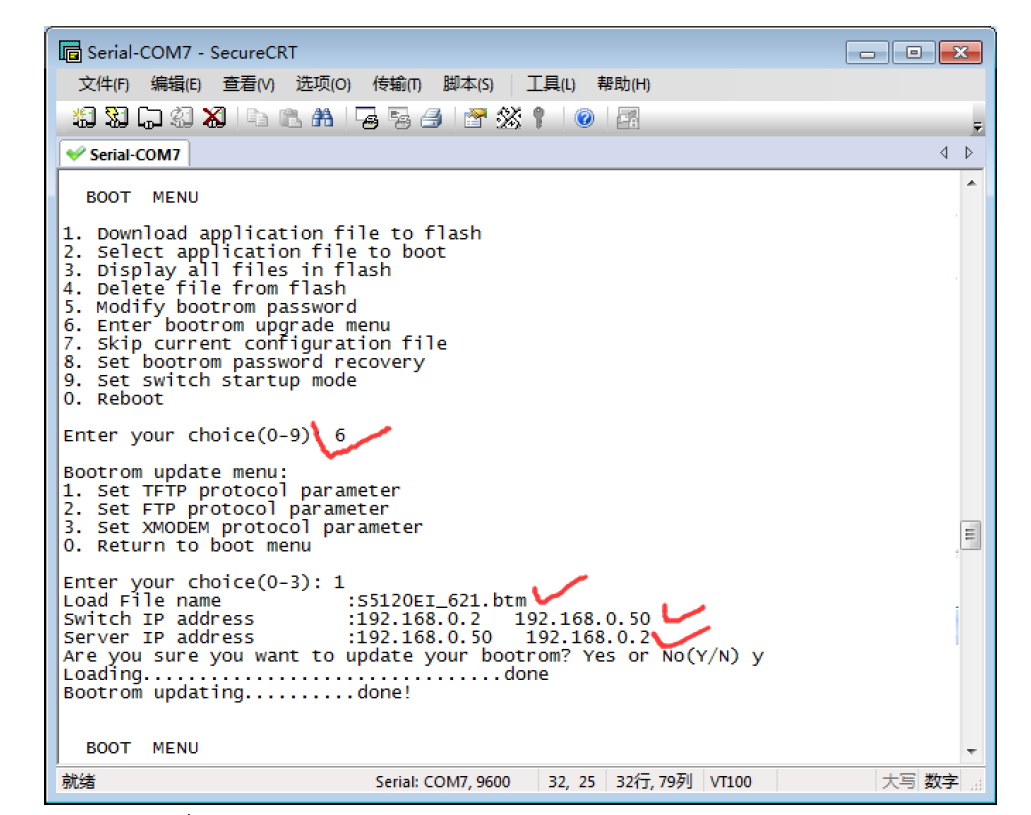Click 'Display all files in flash' line
1031x815 pixels.
pos(227,270)
